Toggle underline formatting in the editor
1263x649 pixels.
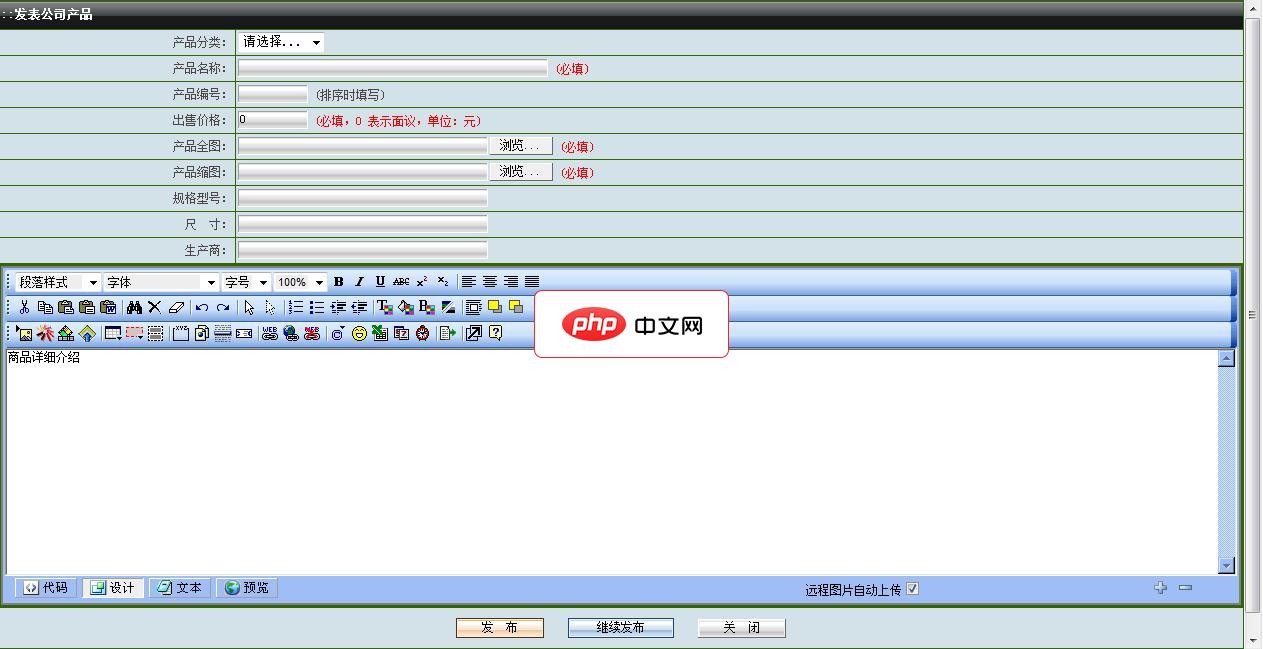click(379, 281)
